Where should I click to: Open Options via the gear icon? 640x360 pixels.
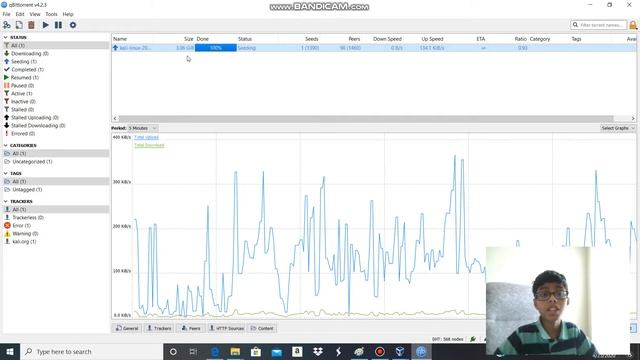pyautogui.click(x=73, y=25)
